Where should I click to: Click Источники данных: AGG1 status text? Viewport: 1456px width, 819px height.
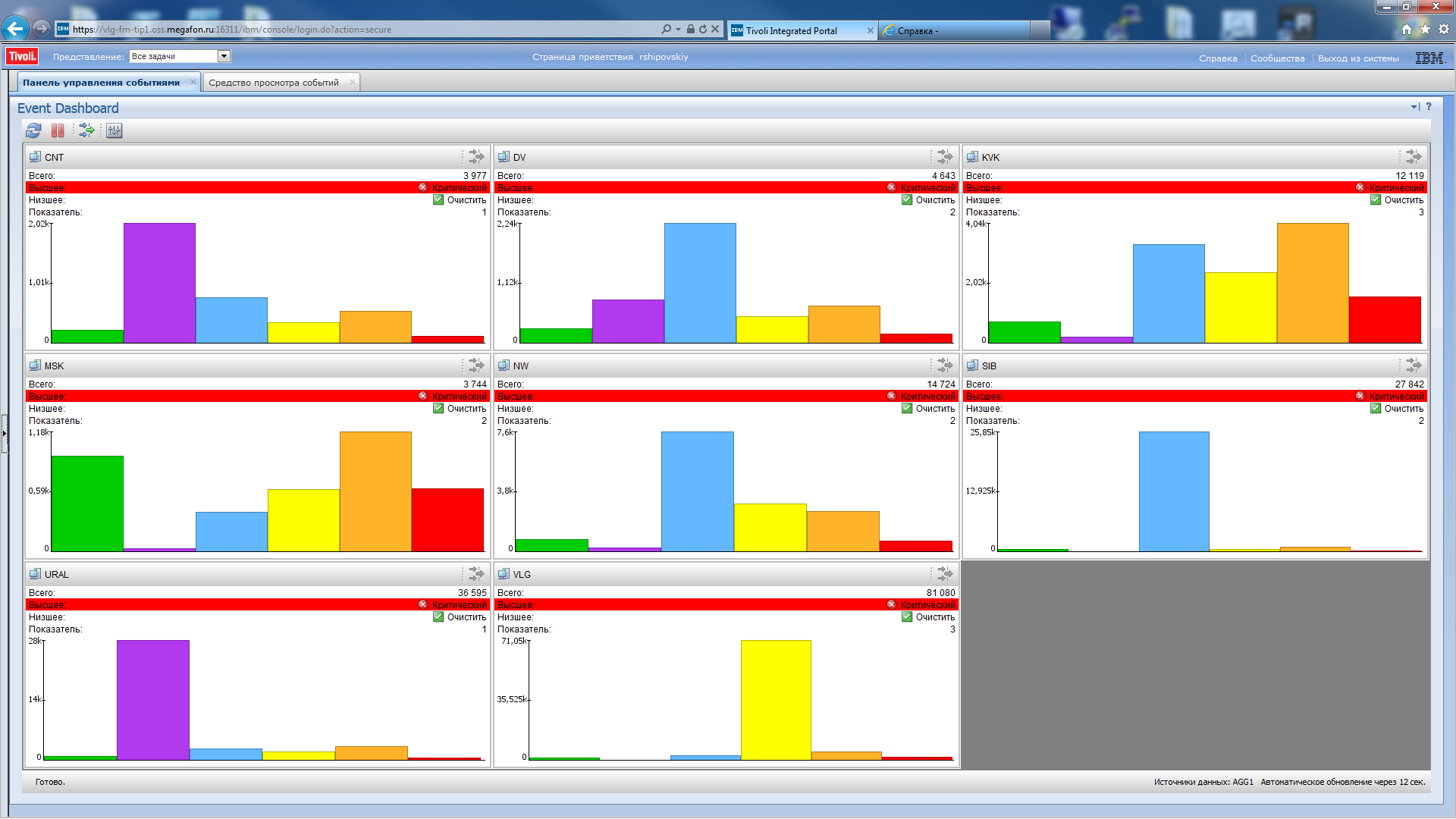(x=1203, y=782)
